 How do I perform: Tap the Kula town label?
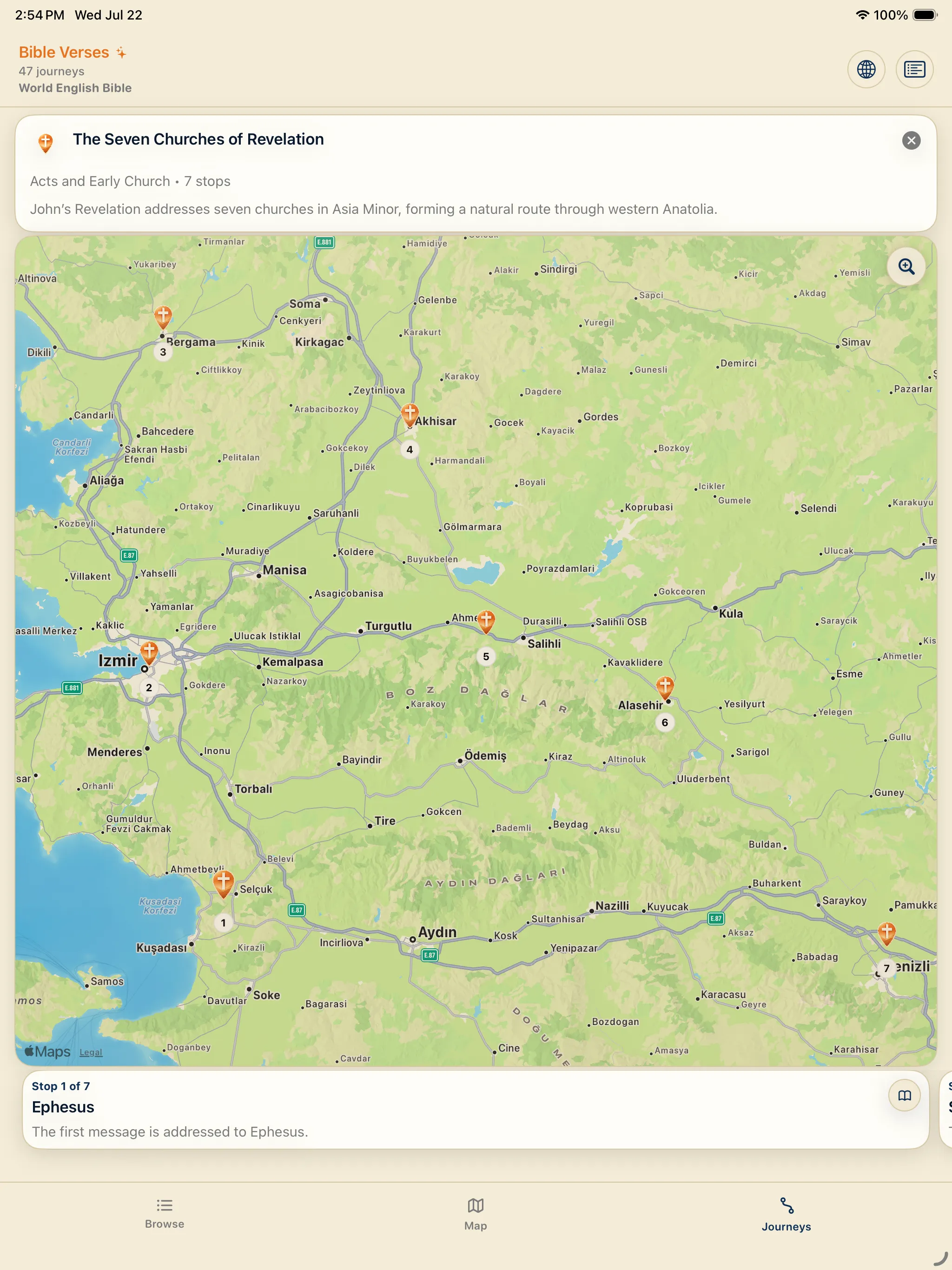tap(731, 613)
